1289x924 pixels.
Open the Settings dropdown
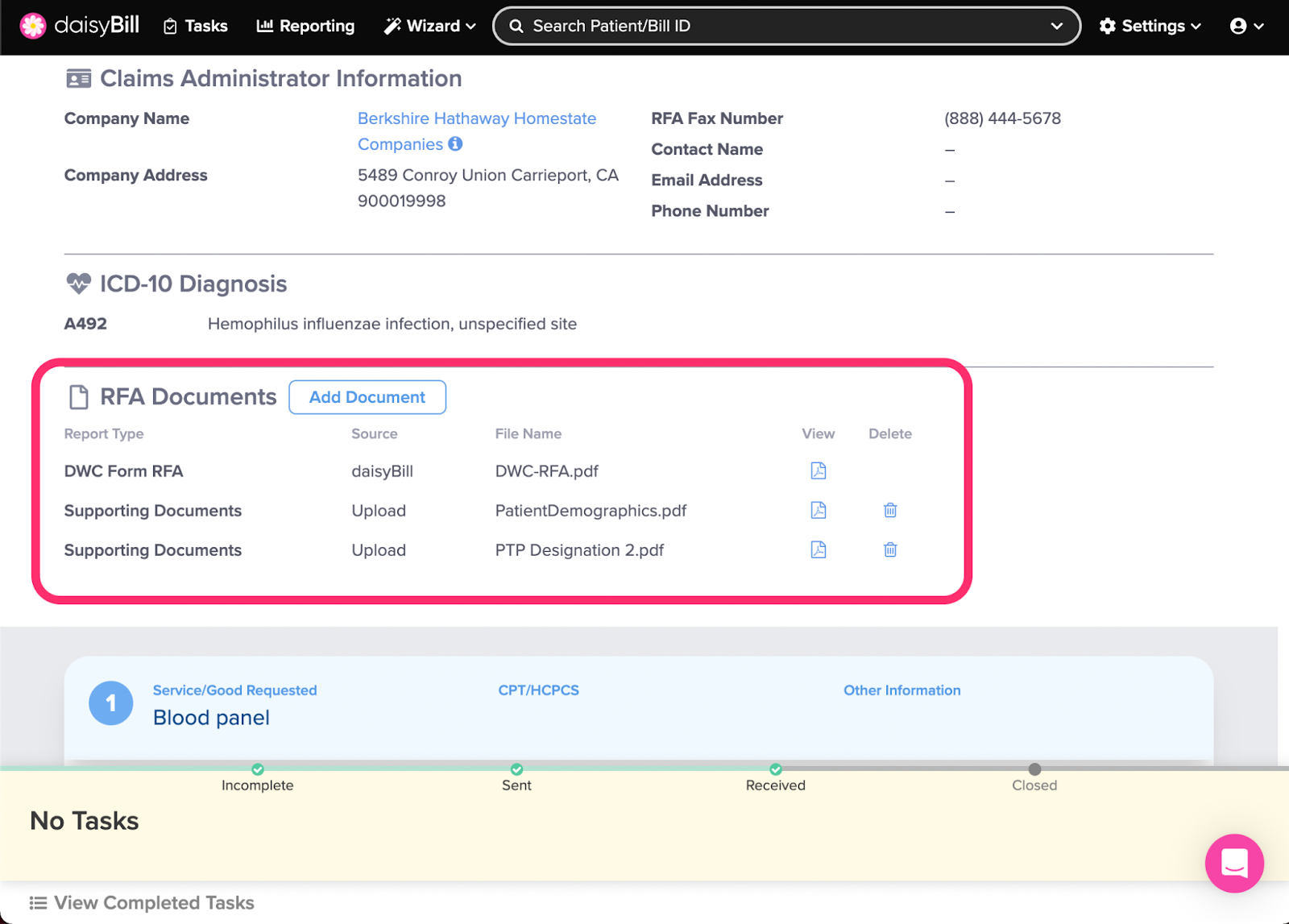pyautogui.click(x=1150, y=26)
